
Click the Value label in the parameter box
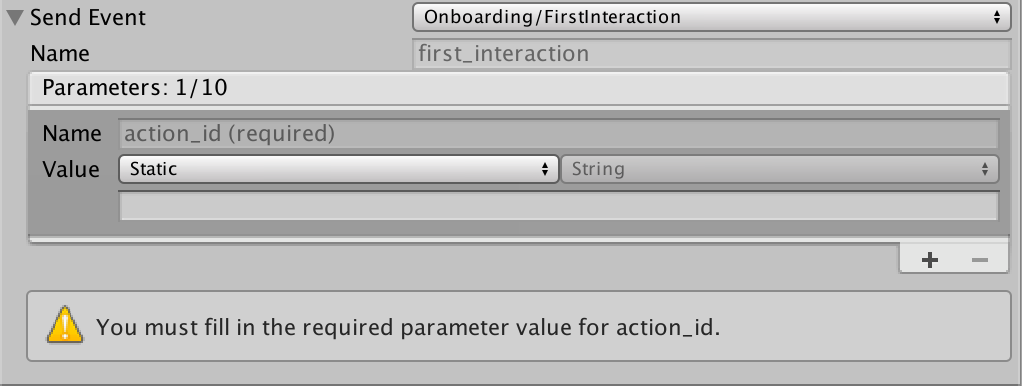(70, 169)
